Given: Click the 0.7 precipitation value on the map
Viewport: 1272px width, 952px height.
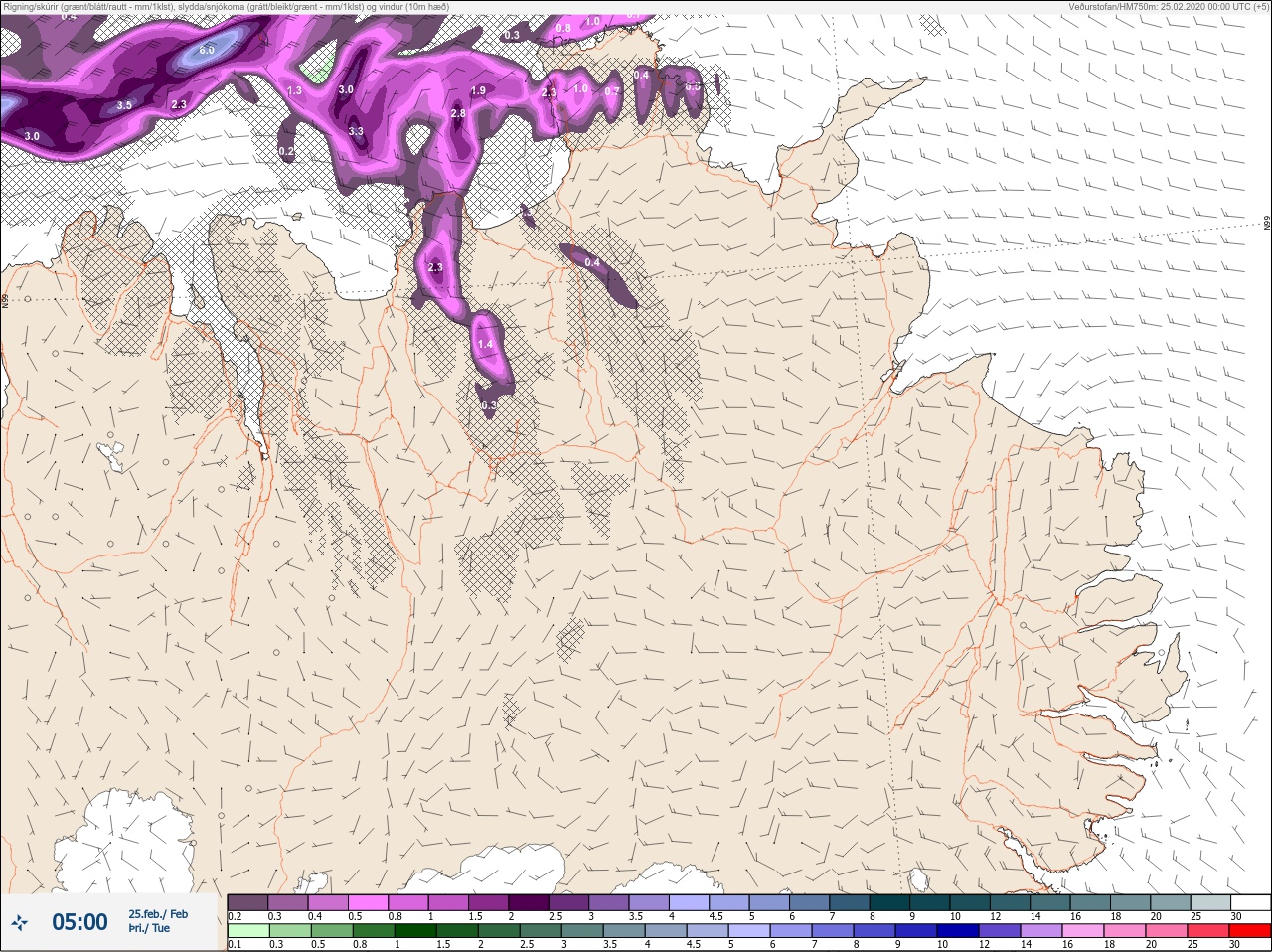Looking at the screenshot, I should point(612,91).
